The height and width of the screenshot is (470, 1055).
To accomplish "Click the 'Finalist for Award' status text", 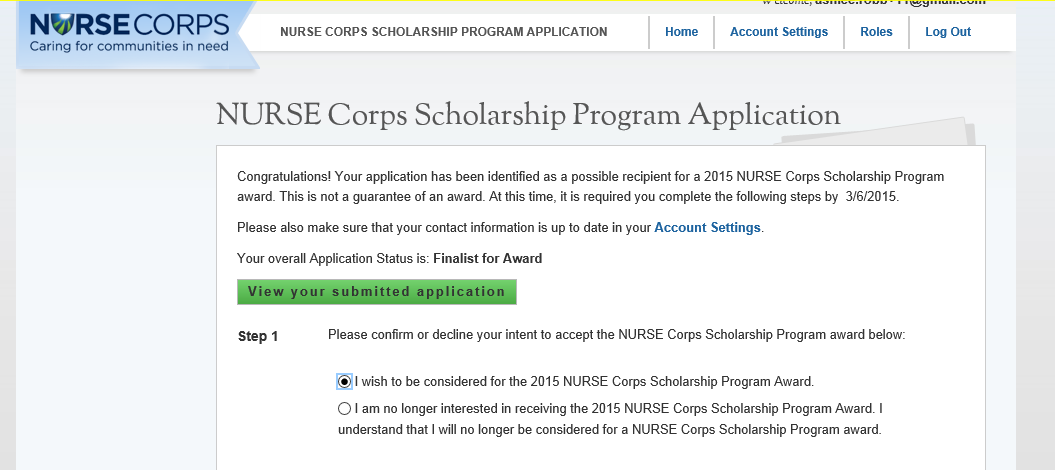I will point(487,258).
